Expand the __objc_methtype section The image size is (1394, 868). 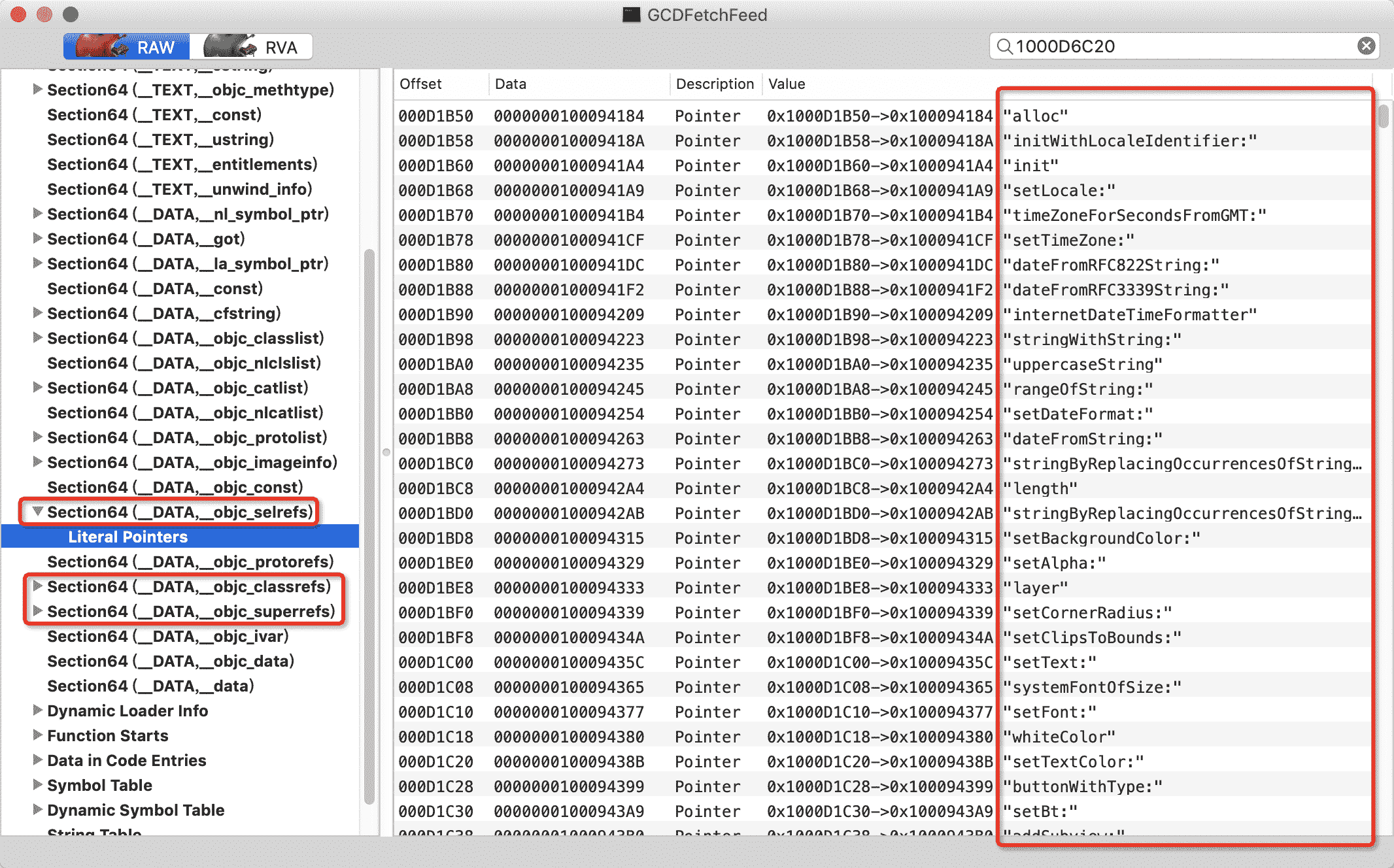click(38, 90)
